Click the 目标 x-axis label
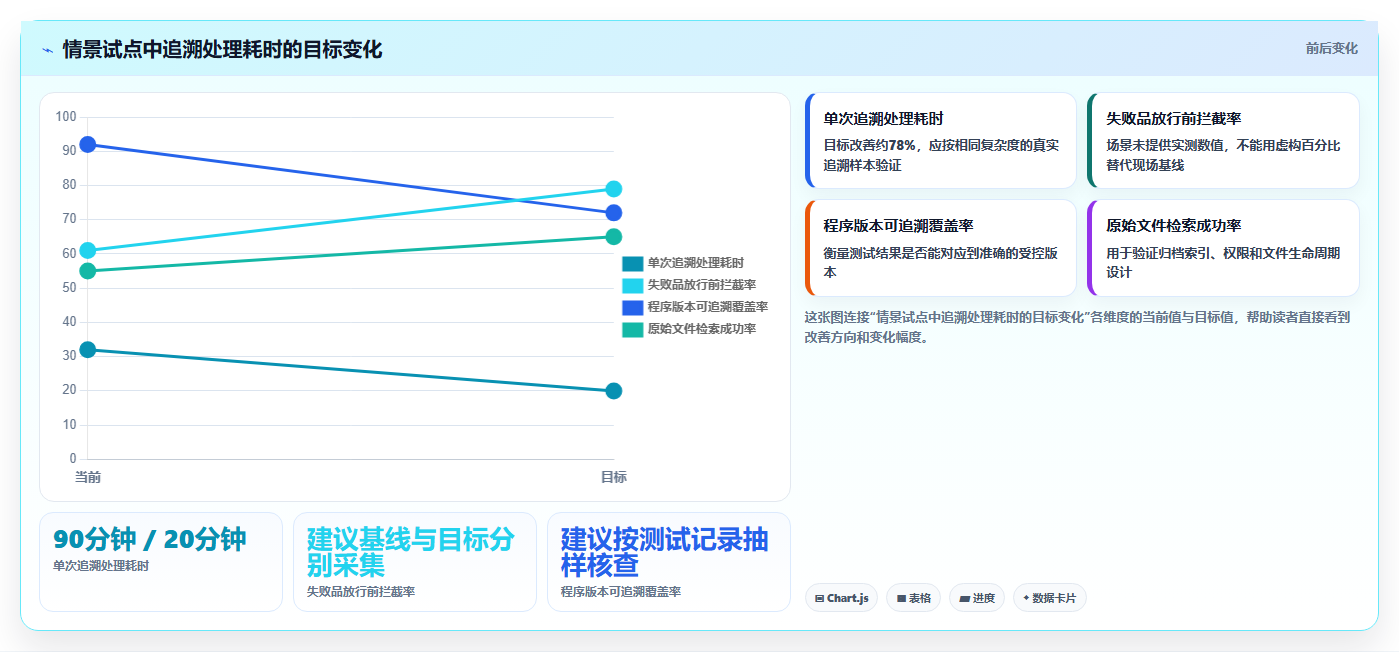This screenshot has height=652, width=1399. [614, 477]
